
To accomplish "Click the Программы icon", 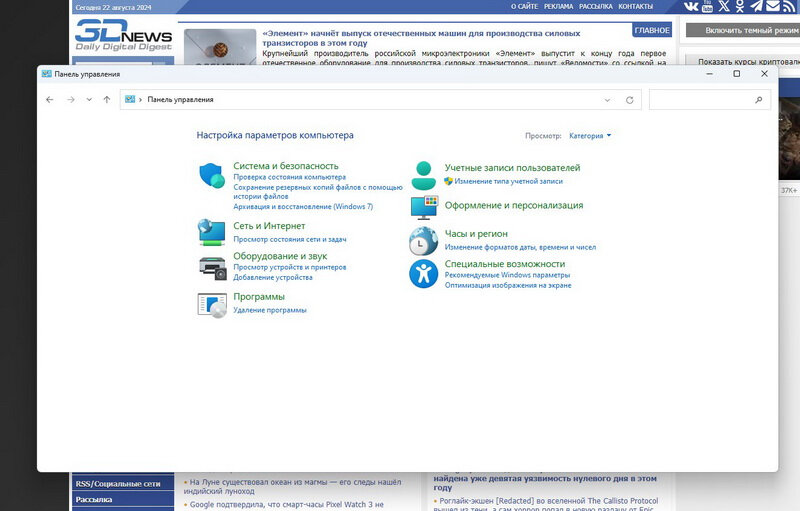I will [212, 305].
